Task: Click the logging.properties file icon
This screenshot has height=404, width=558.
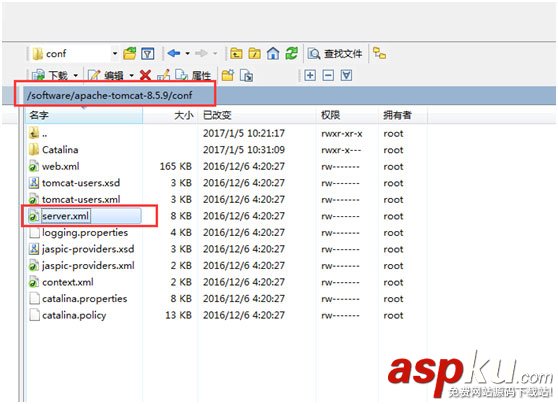Action: click(x=34, y=232)
